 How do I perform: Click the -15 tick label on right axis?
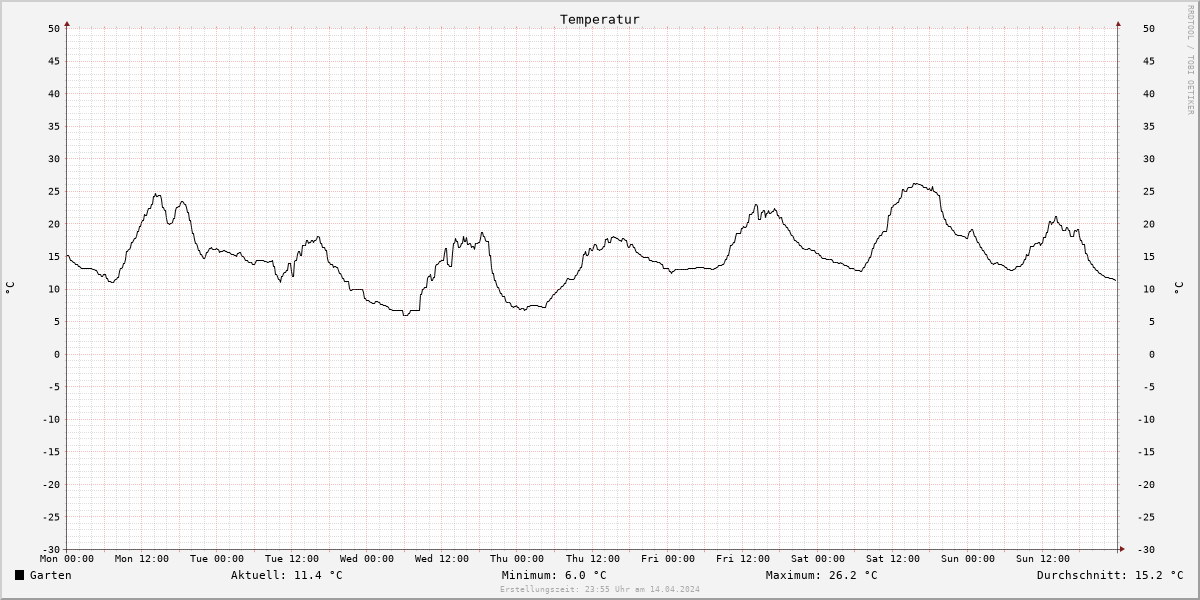[1147, 452]
